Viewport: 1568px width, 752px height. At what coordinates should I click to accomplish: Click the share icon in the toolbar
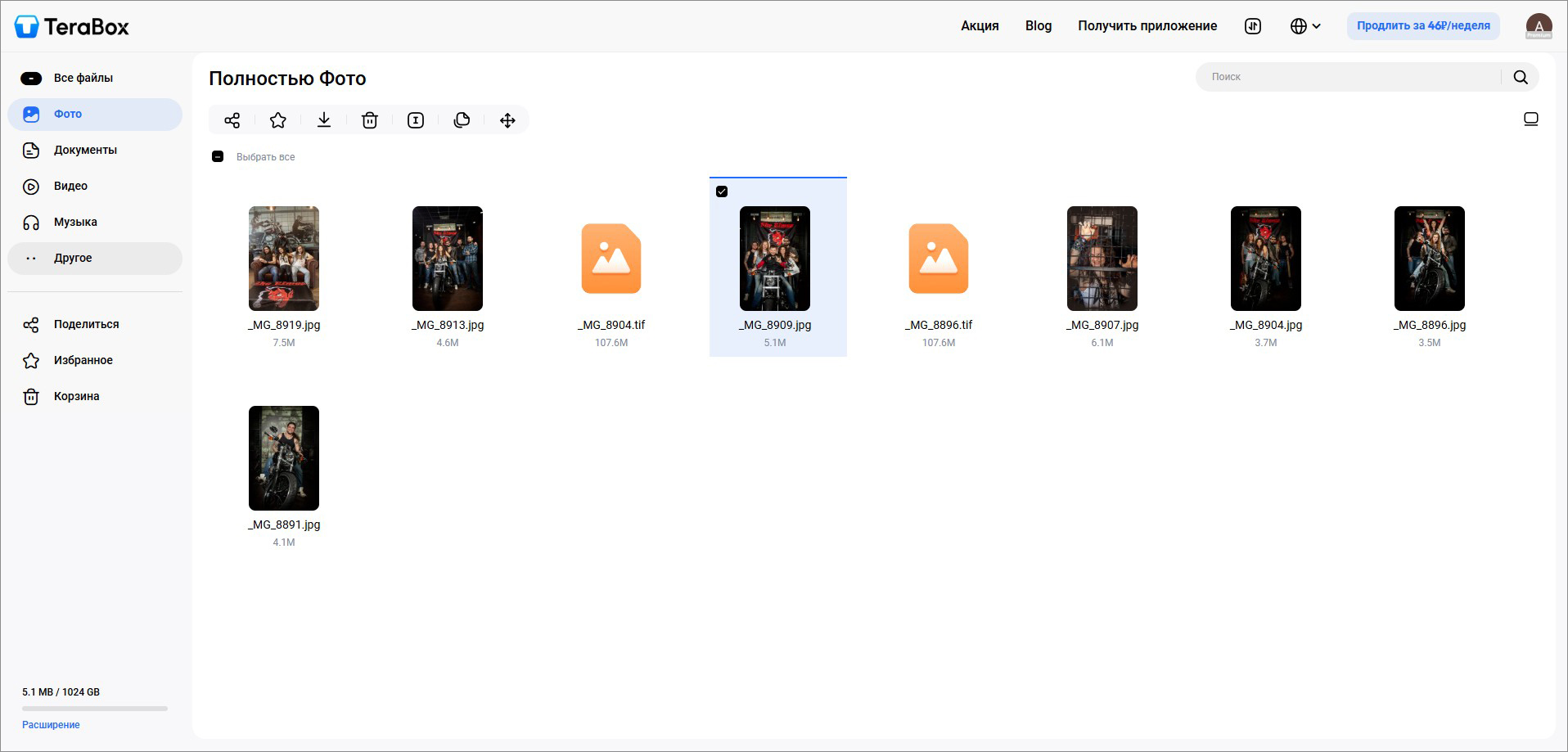[x=232, y=120]
